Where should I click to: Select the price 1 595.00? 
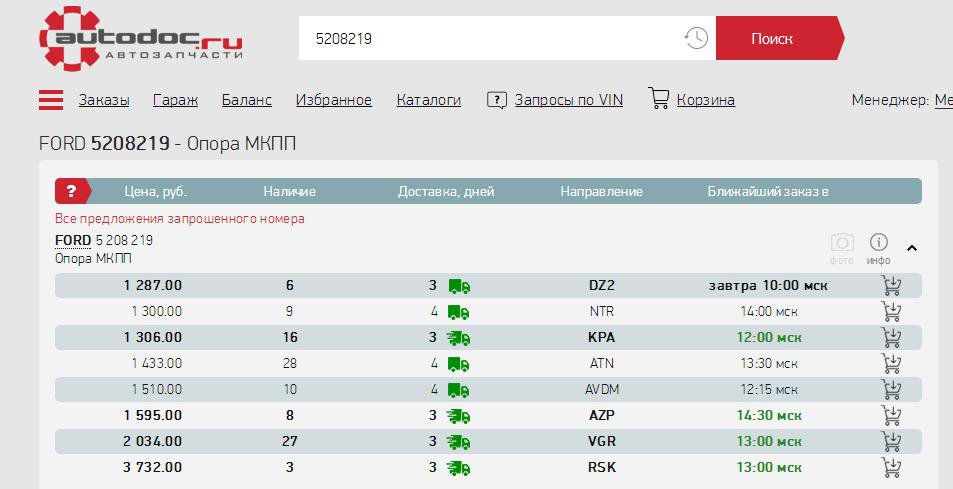tap(153, 415)
